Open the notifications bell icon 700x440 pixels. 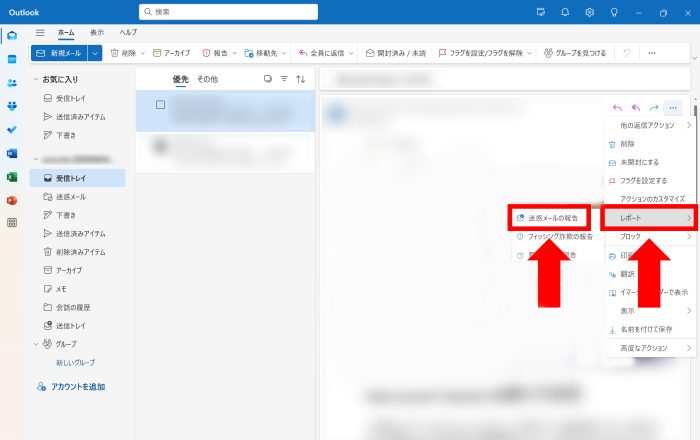pos(565,12)
